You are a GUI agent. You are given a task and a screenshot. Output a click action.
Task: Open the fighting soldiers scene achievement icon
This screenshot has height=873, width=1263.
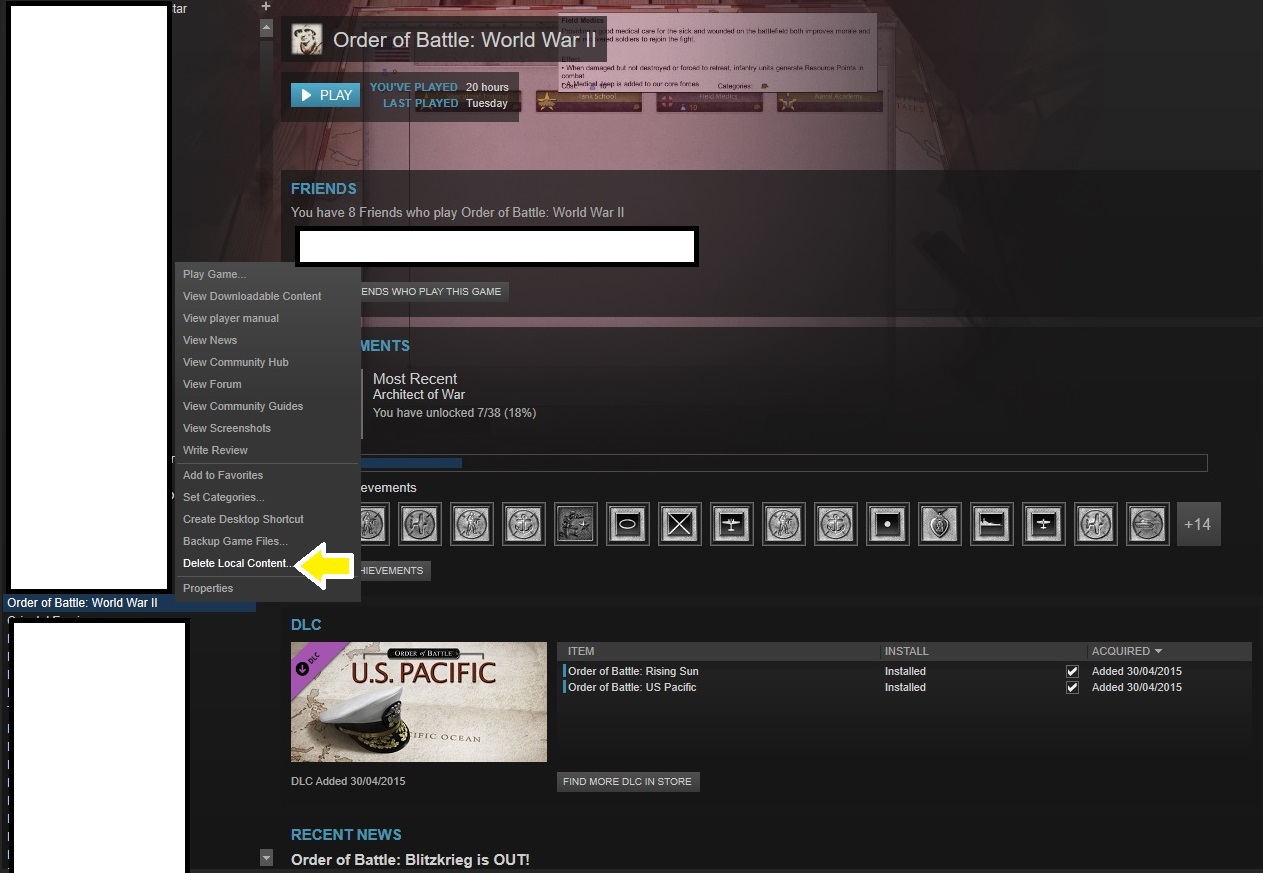click(576, 524)
